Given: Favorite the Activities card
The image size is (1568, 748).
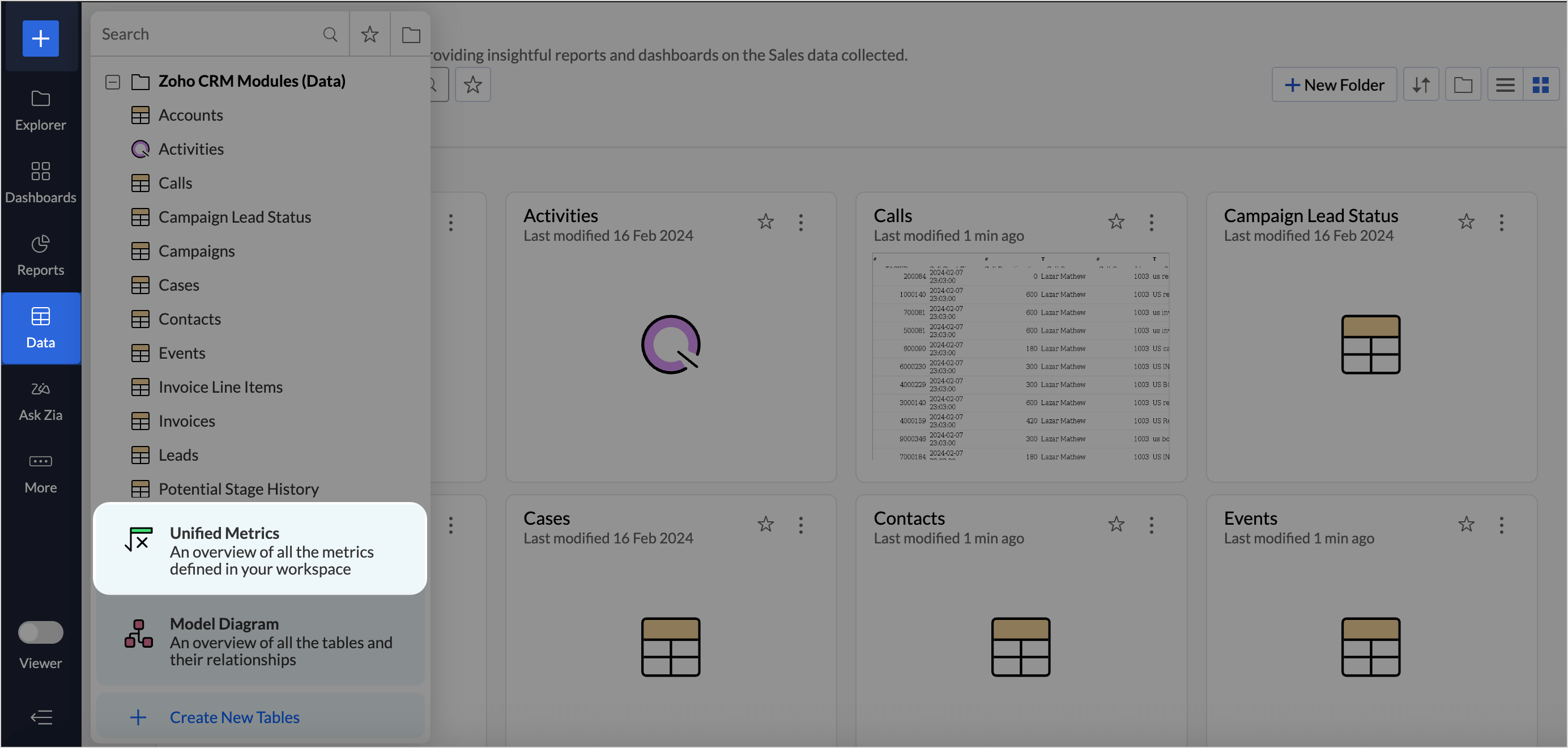Looking at the screenshot, I should (766, 222).
